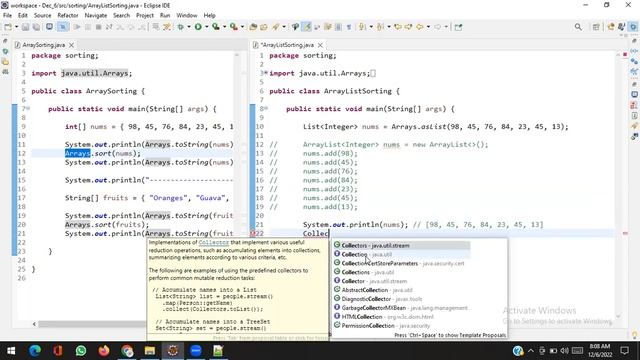Switch to the Java EE perspective icon
Screen dimensions: 640x360
611,27
